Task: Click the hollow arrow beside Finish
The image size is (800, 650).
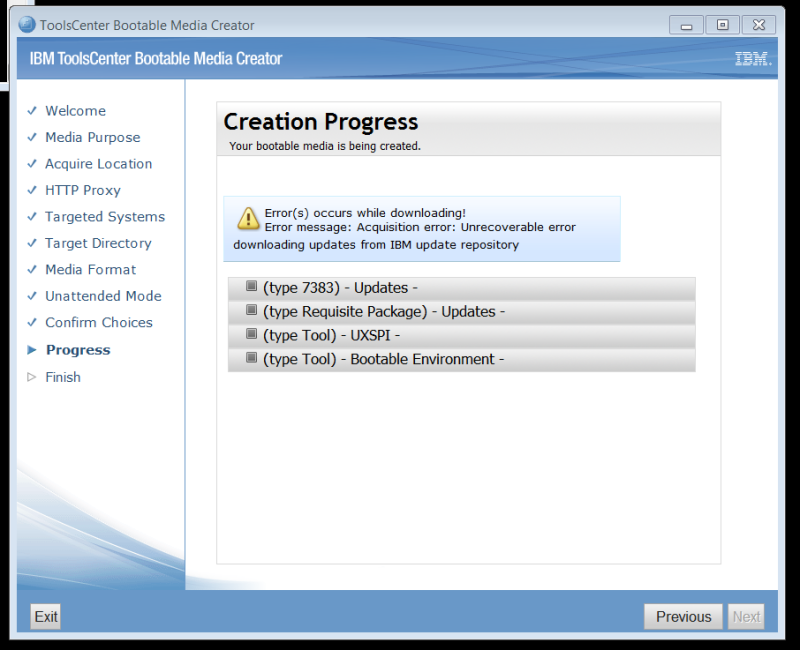Action: 32,377
